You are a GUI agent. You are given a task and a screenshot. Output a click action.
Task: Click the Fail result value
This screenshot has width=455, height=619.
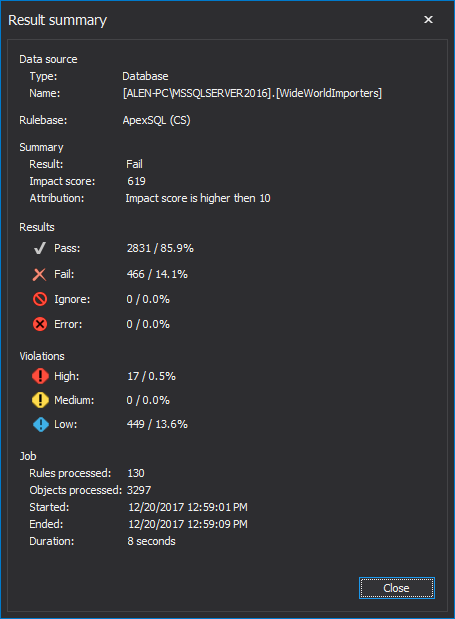pos(134,164)
